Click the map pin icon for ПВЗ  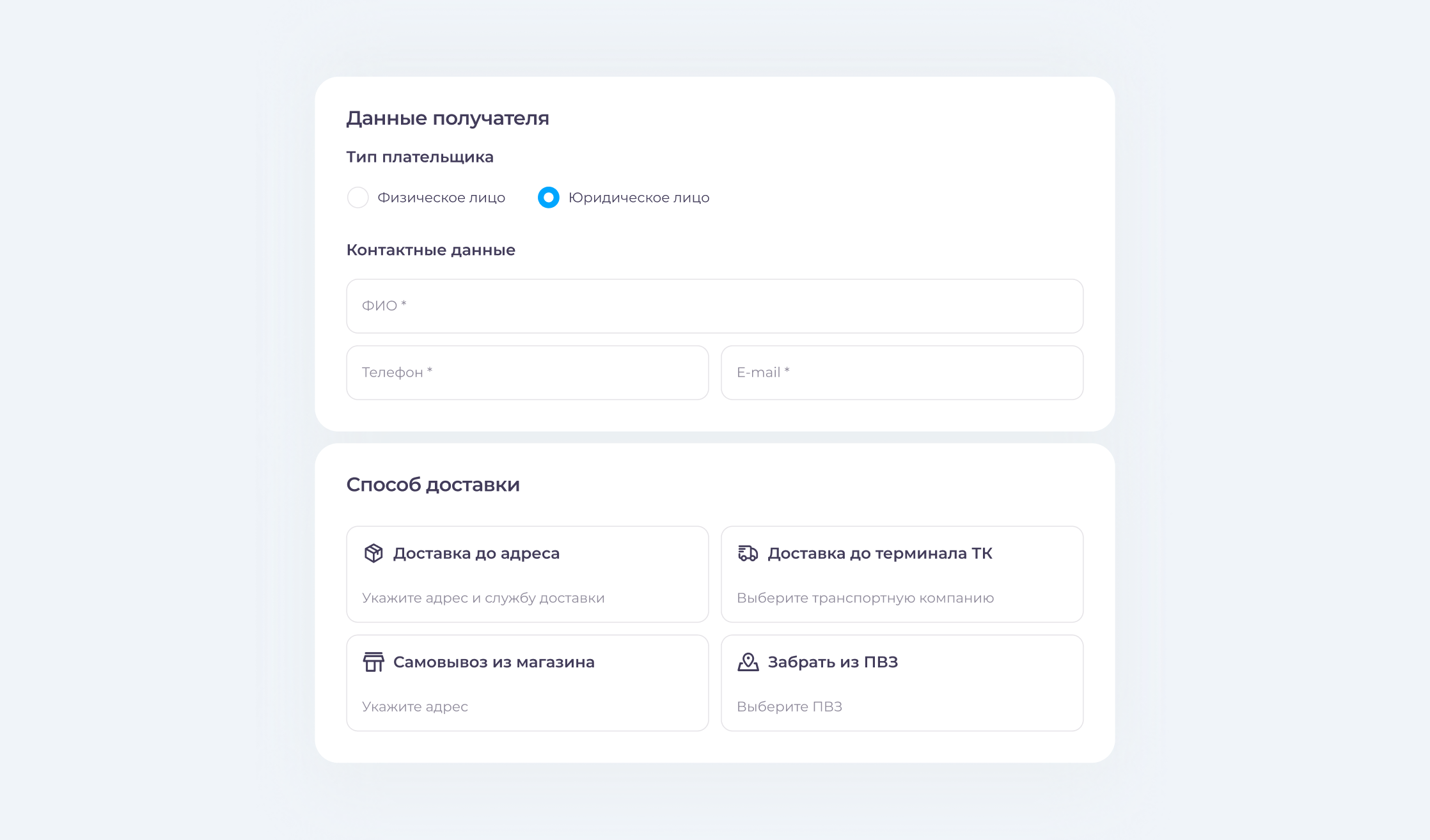(x=748, y=662)
